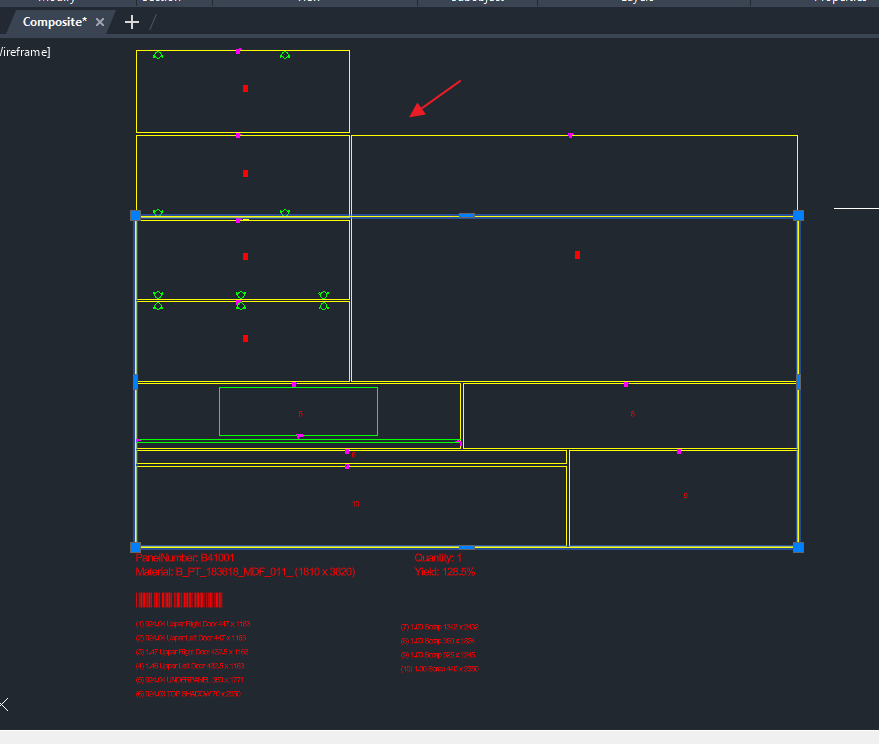Viewport: 879px width, 744px height.
Task: Select the left edge midpoint grip
Action: 135,381
